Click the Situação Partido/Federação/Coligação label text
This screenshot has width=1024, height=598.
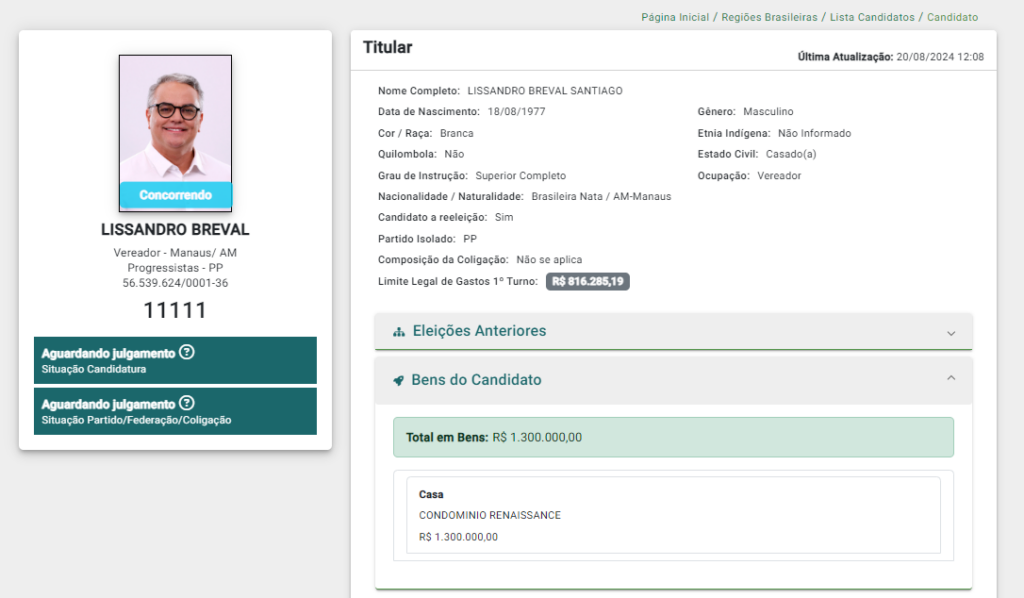click(x=136, y=420)
